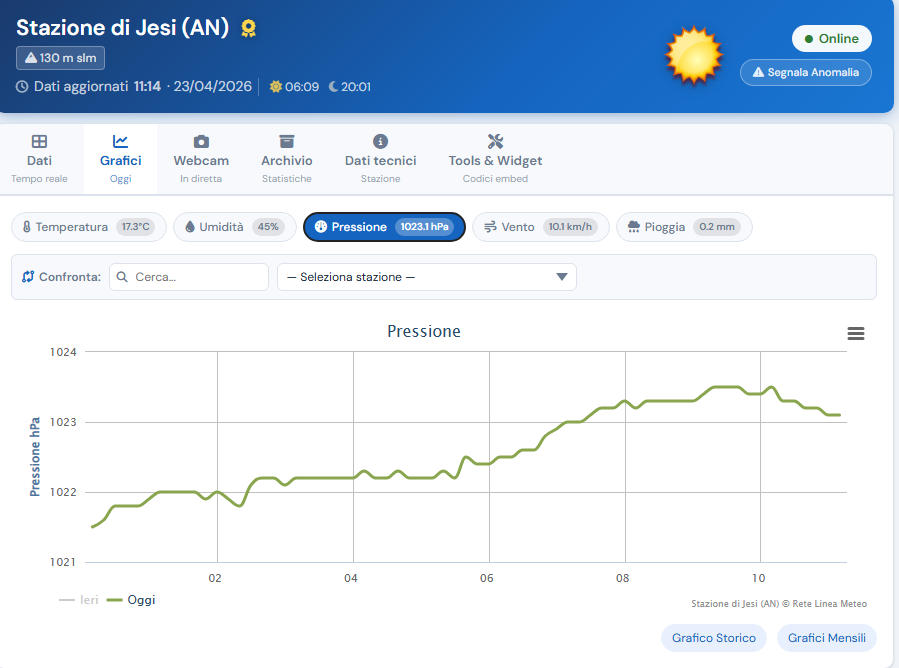The height and width of the screenshot is (668, 899).
Task: Toggle the Oggi series in chart legend
Action: click(132, 600)
